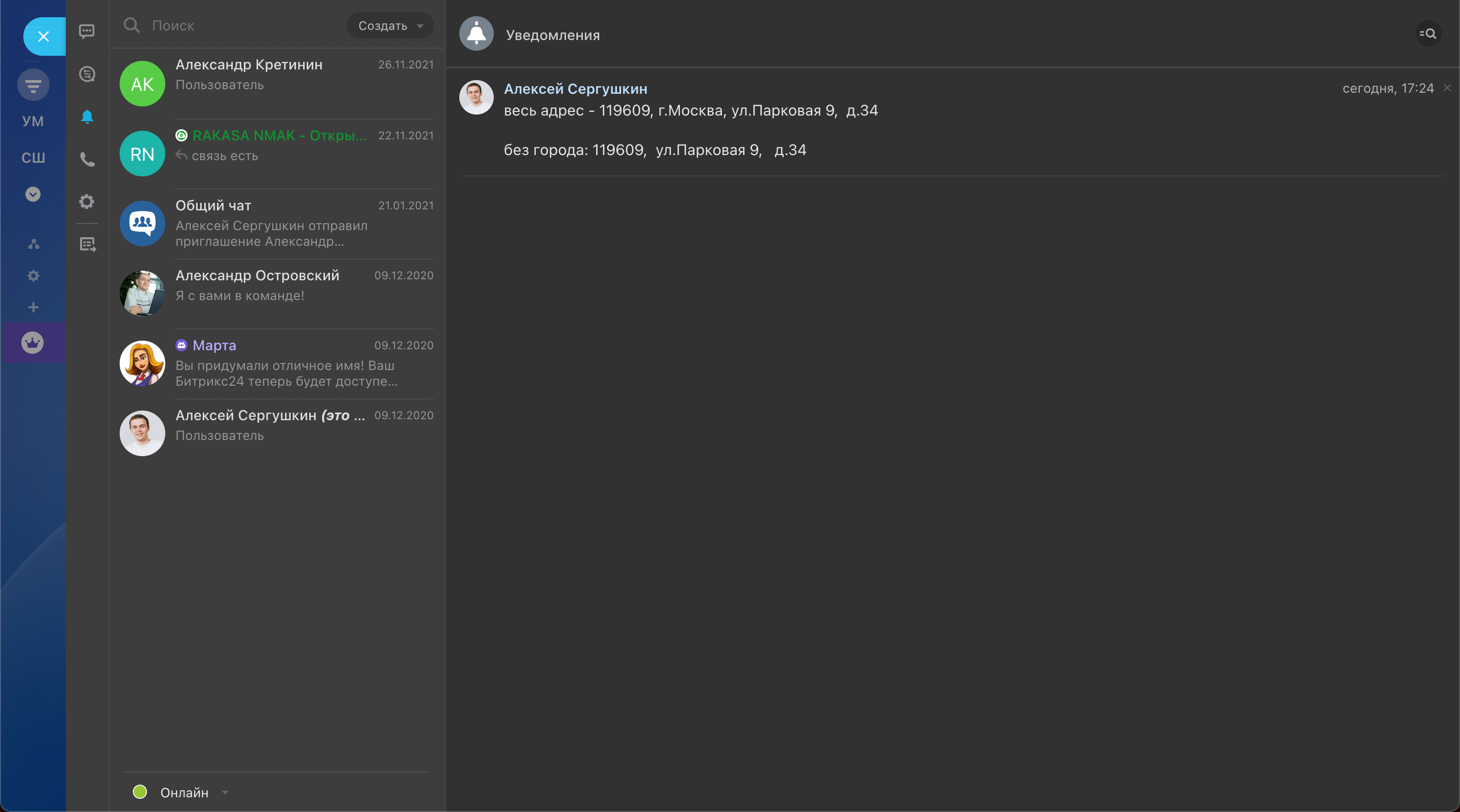This screenshot has width=1460, height=812.
Task: Click the plus icon in left bar
Action: (x=33, y=307)
